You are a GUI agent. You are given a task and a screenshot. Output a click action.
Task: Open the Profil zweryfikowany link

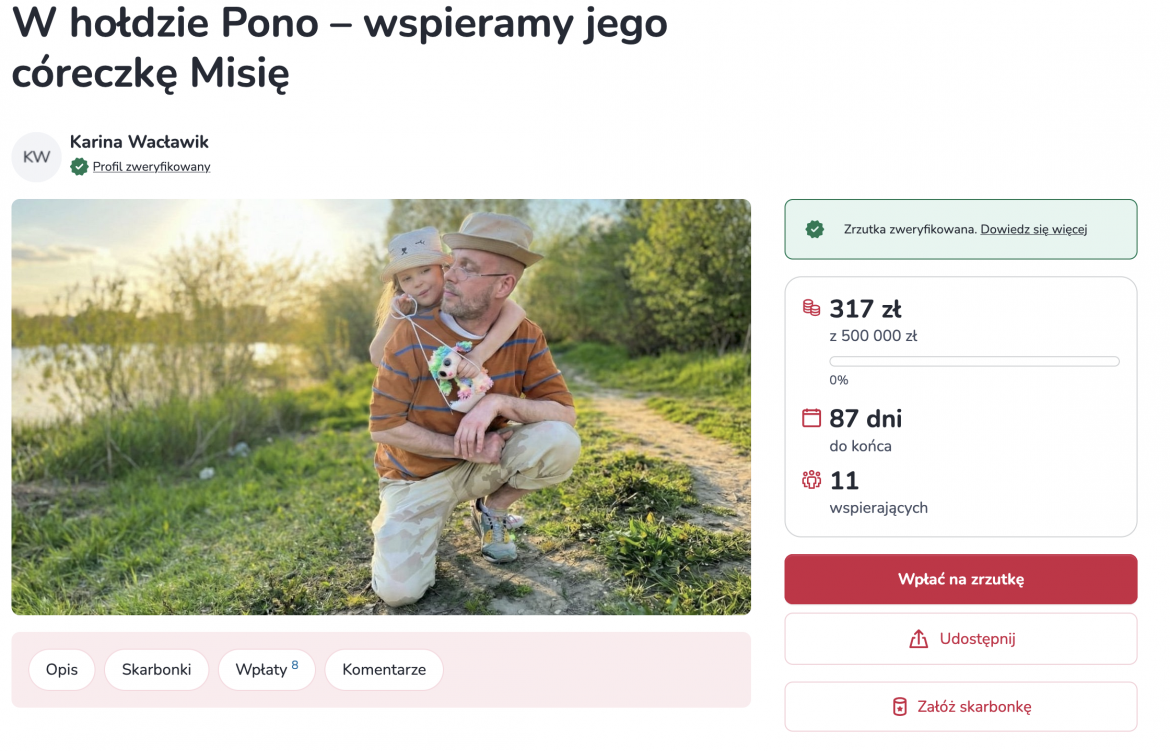(x=151, y=167)
